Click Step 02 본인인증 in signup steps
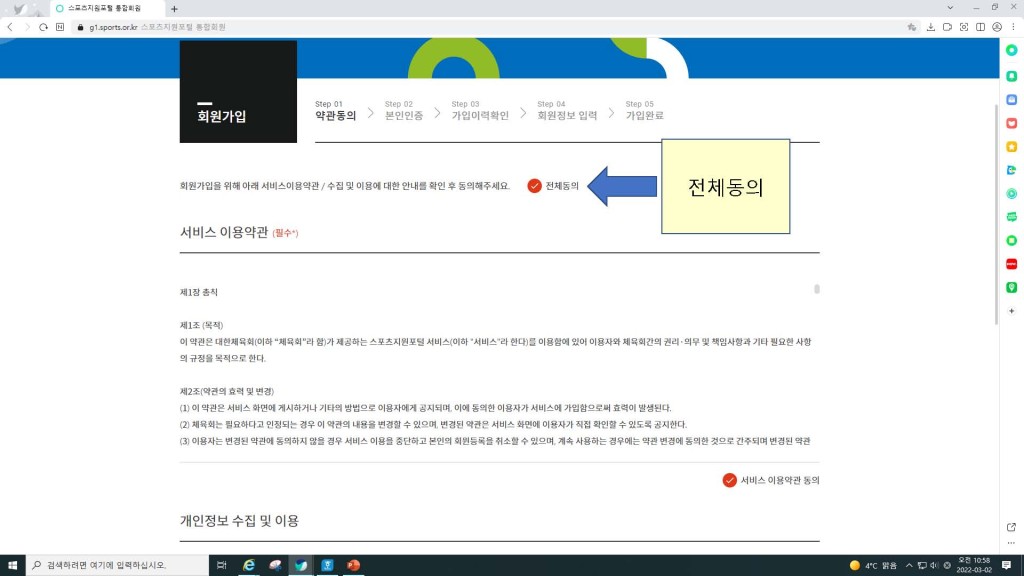The image size is (1024, 576). tap(403, 110)
